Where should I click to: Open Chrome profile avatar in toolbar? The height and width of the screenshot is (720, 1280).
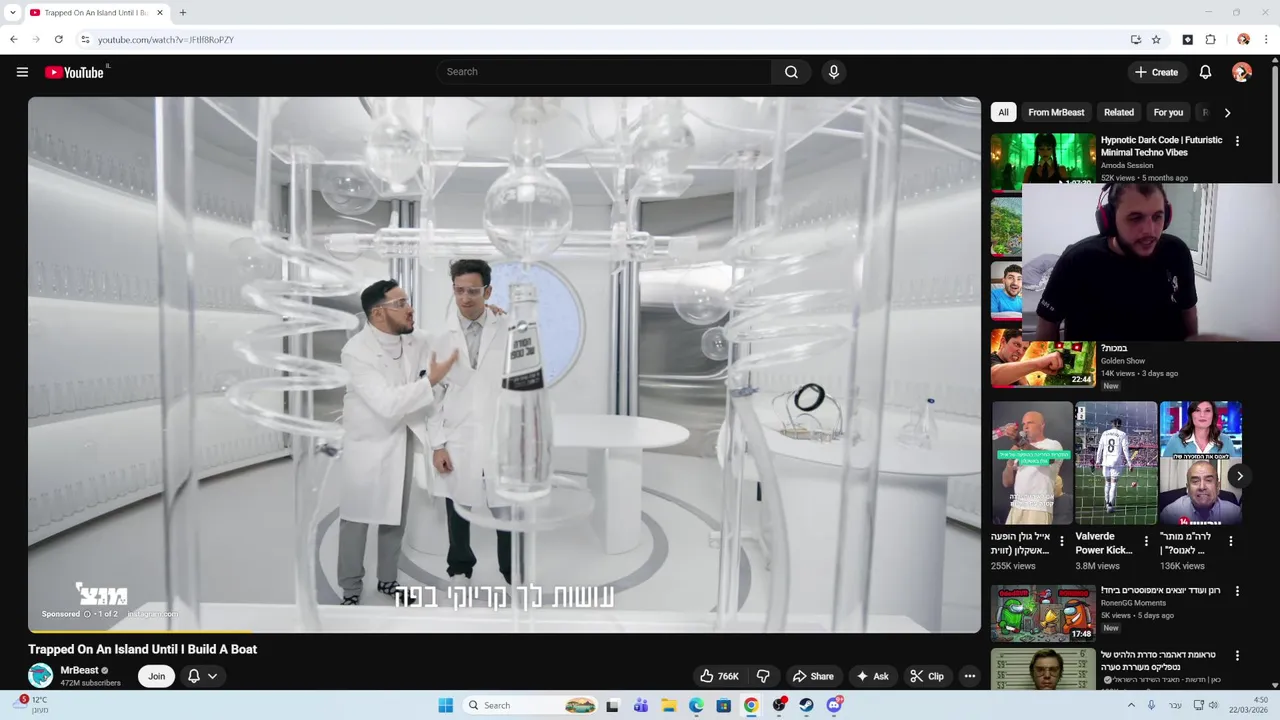coord(1243,40)
